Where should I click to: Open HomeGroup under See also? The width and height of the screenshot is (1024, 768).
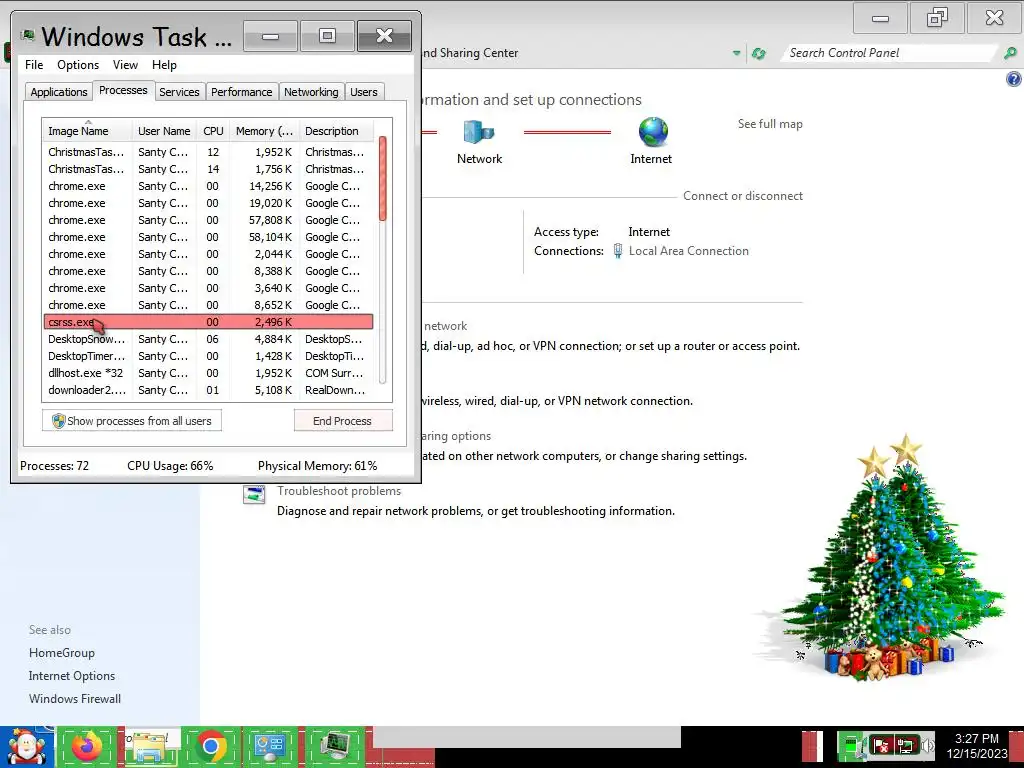point(62,653)
